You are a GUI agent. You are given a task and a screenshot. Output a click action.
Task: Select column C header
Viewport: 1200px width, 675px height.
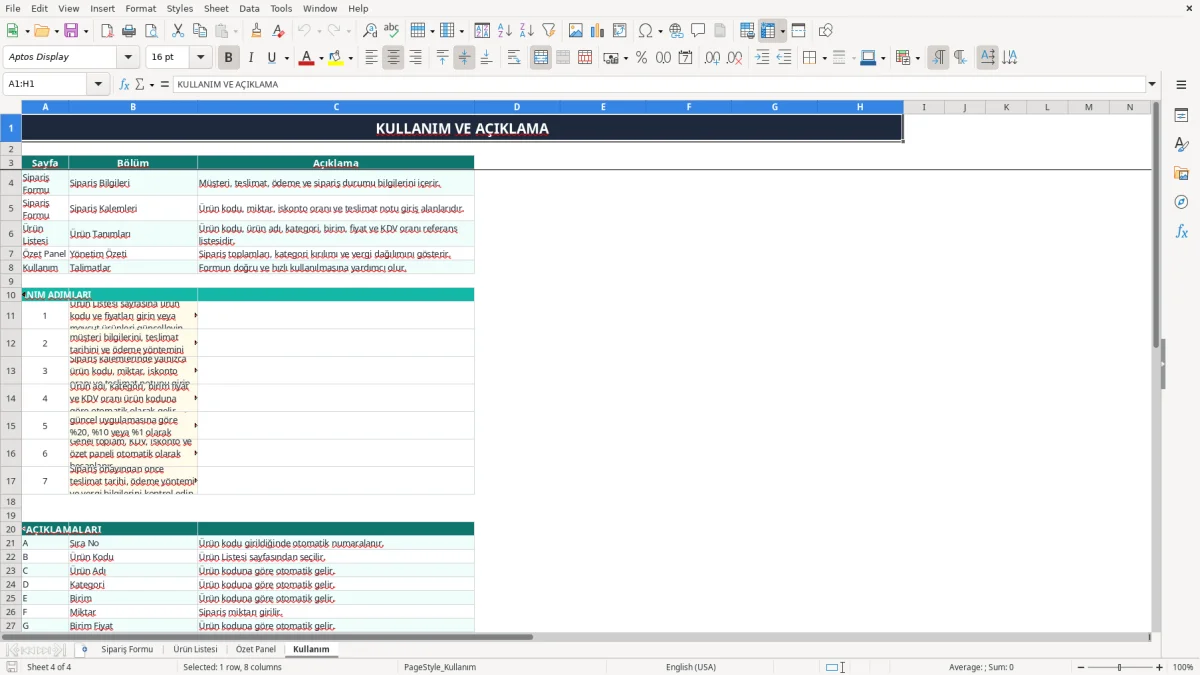[336, 107]
